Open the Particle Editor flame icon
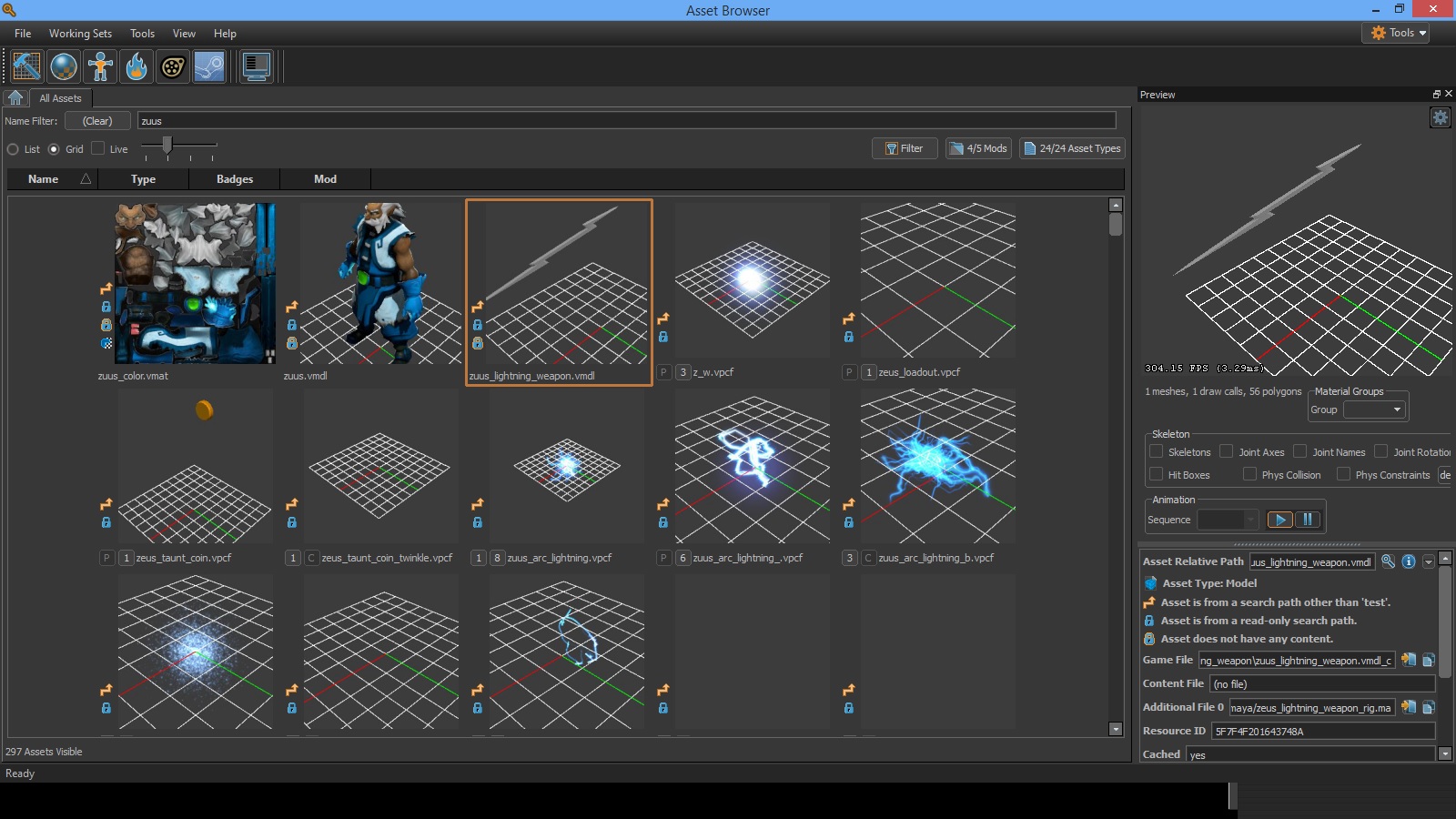This screenshot has height=819, width=1456. (136, 66)
